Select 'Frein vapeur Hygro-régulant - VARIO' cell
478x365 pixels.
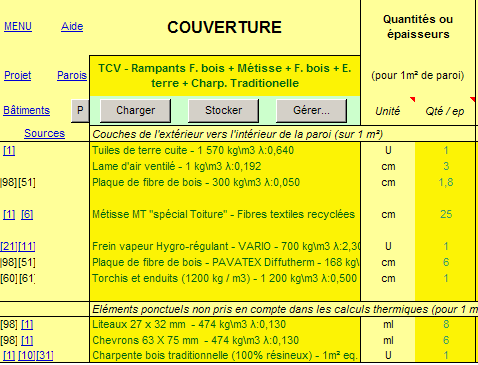click(x=225, y=246)
